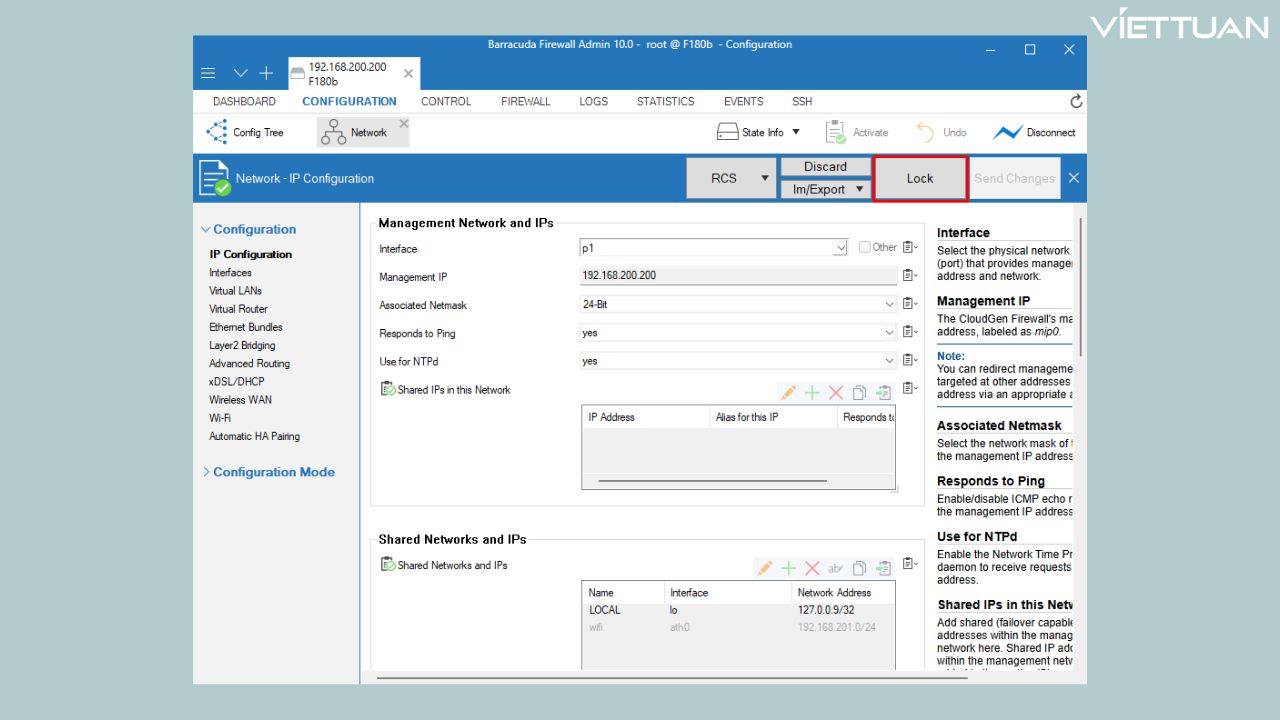
Task: Click the Discard button
Action: pos(825,167)
